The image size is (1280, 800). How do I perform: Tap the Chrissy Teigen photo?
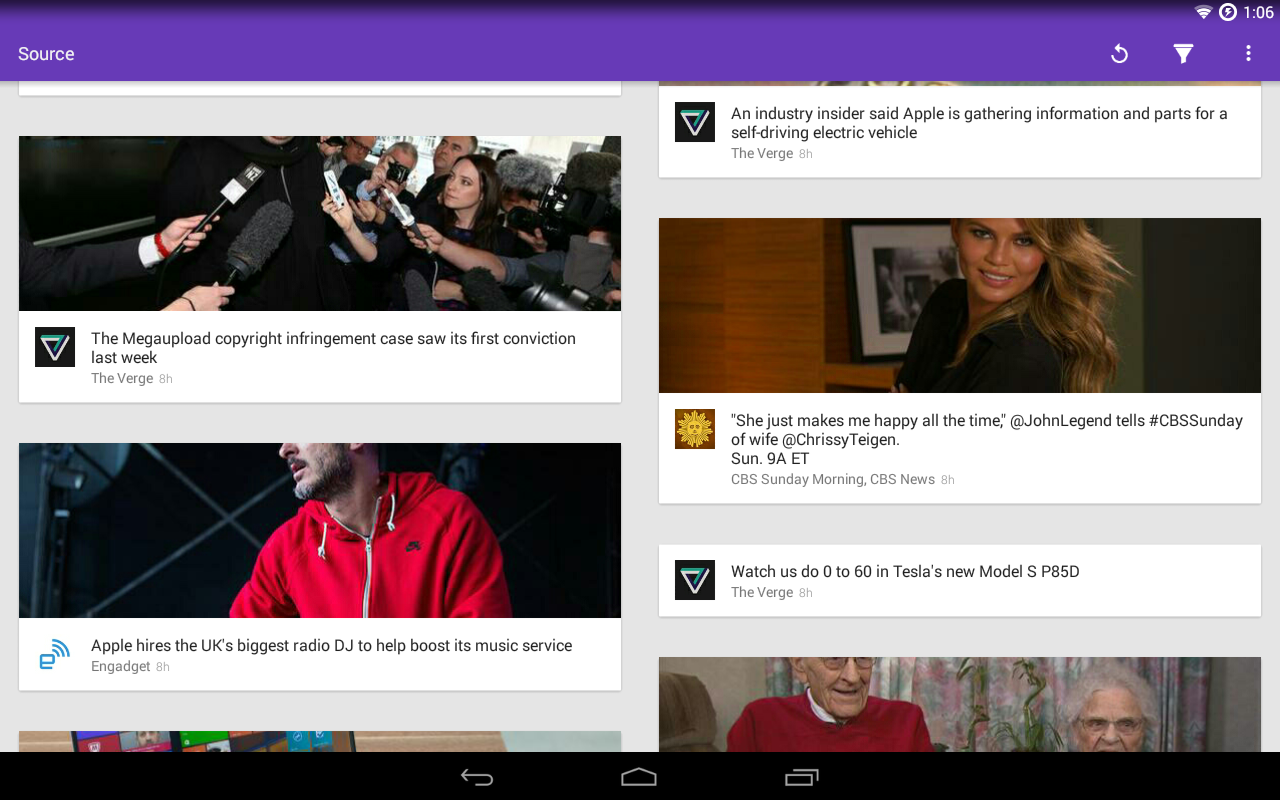click(959, 305)
